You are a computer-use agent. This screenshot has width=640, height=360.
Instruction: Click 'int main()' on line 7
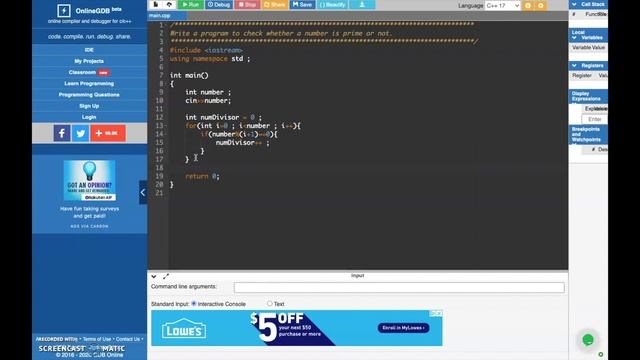[x=189, y=76]
